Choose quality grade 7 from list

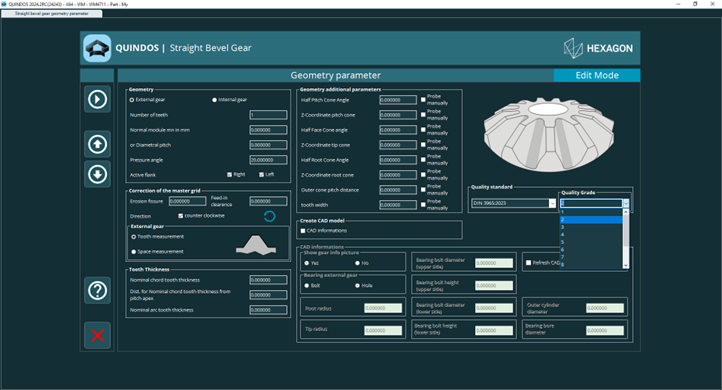tap(591, 256)
